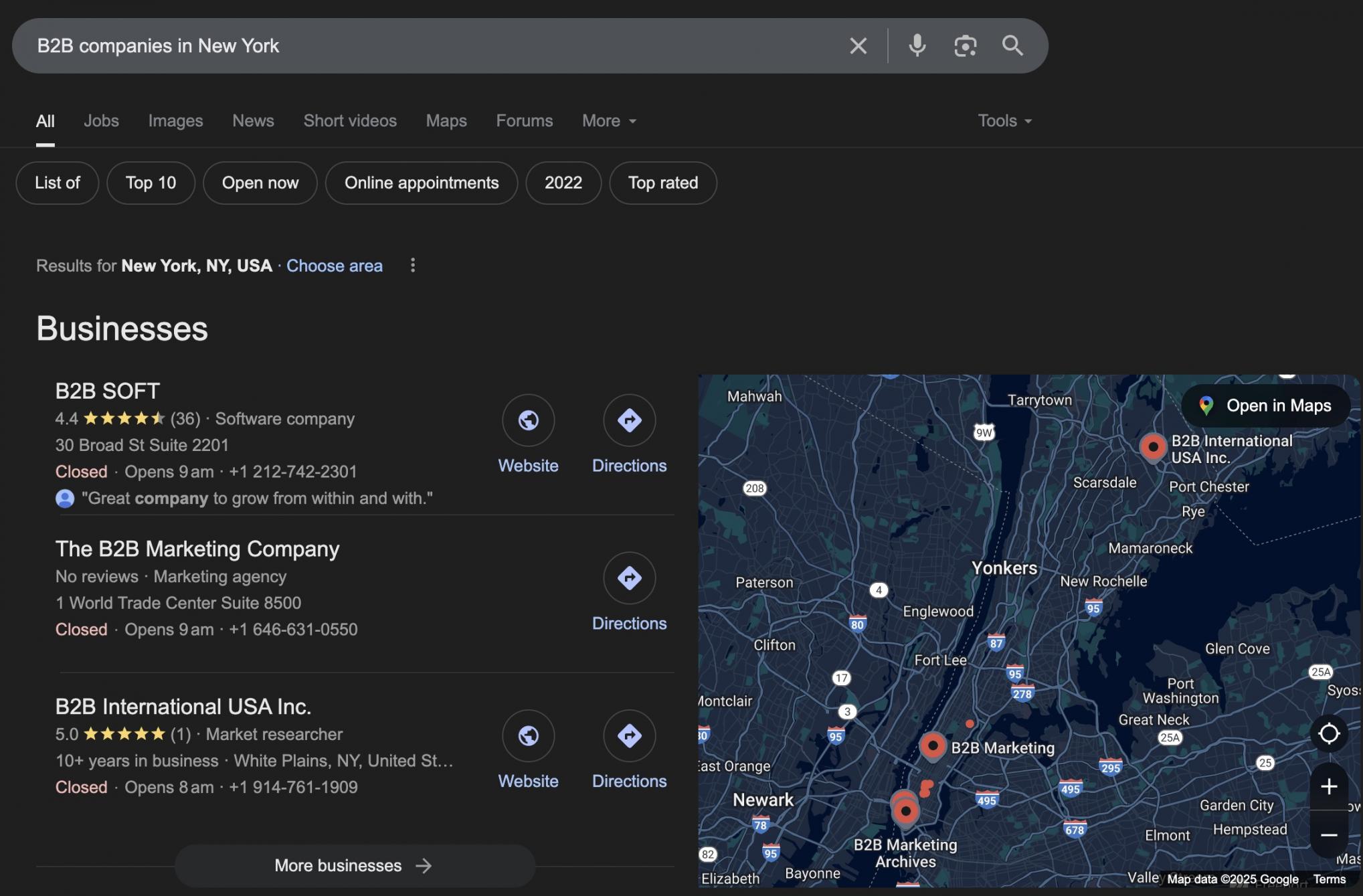
Task: Start voice search with microphone icon
Action: 917,46
